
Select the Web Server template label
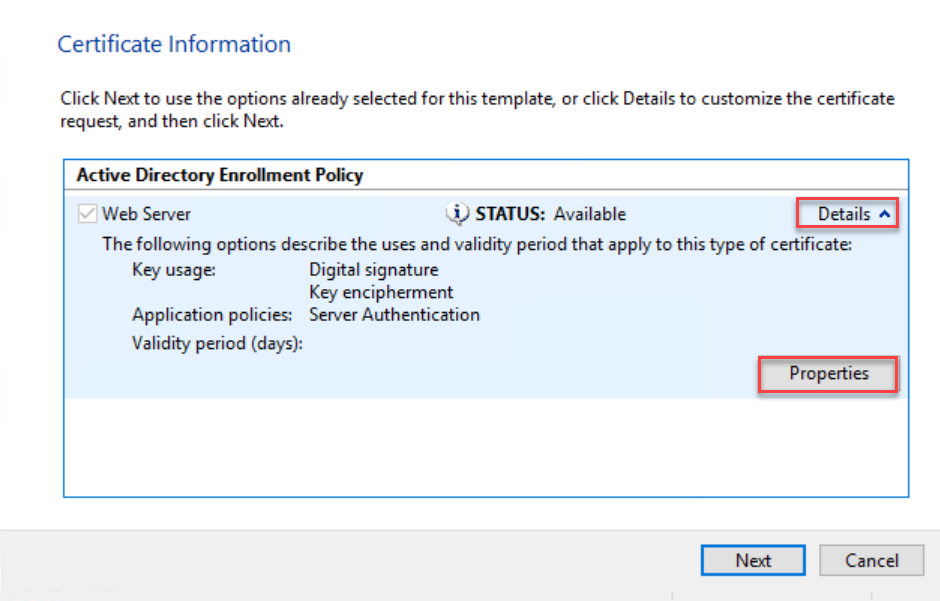click(146, 214)
